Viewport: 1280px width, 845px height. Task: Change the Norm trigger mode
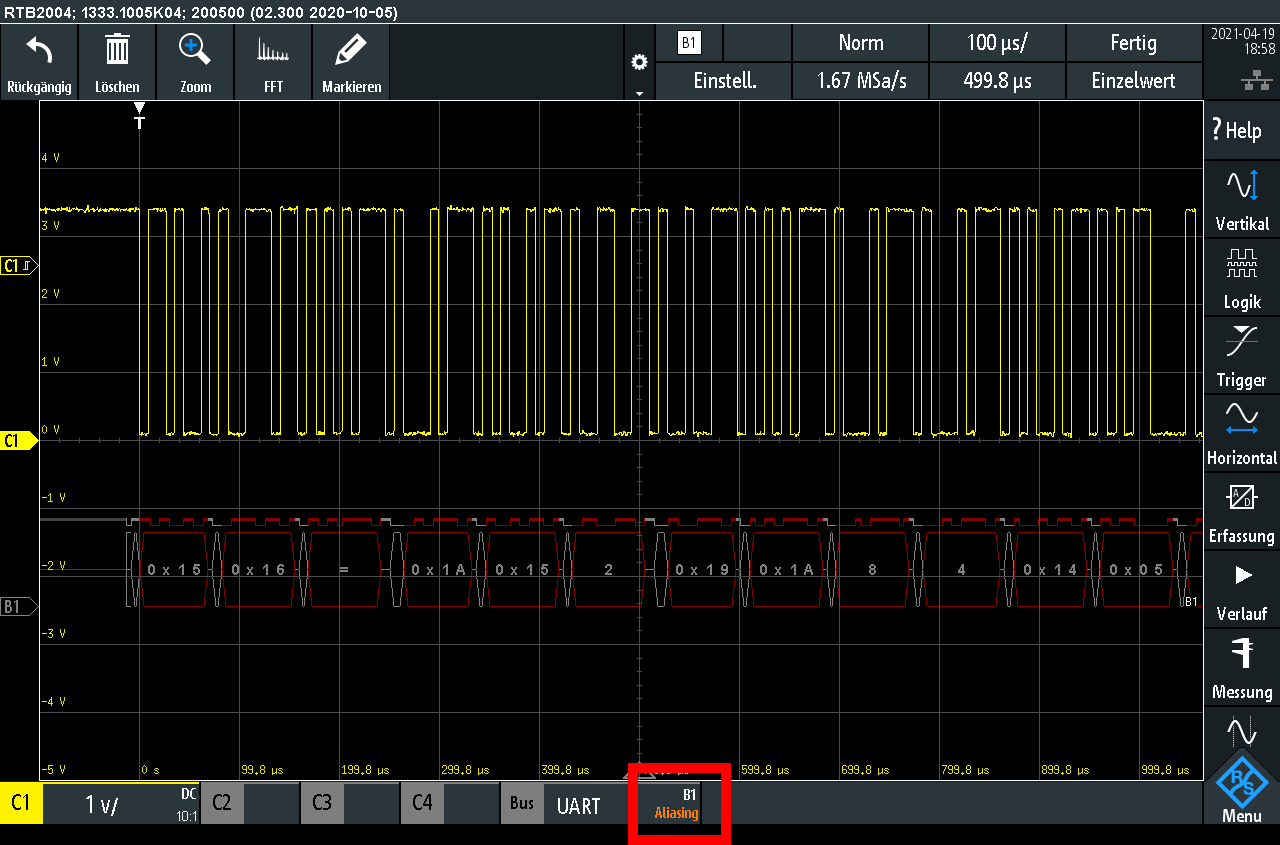[x=860, y=43]
